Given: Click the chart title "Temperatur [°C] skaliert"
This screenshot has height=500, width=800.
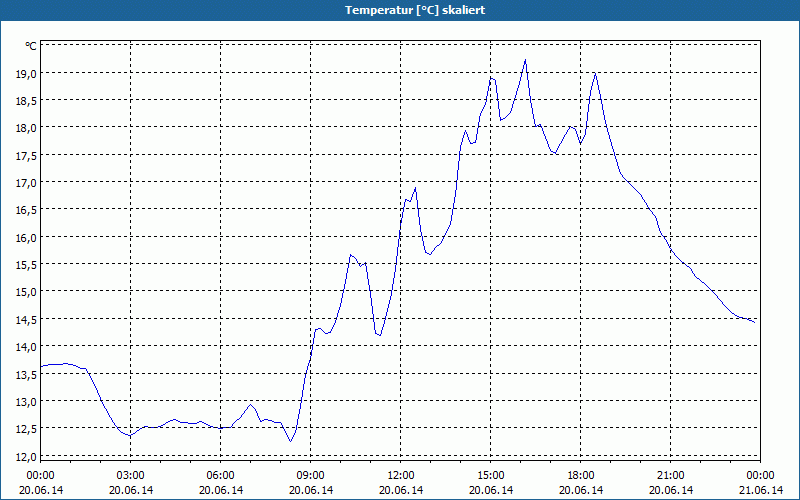Looking at the screenshot, I should coord(415,10).
